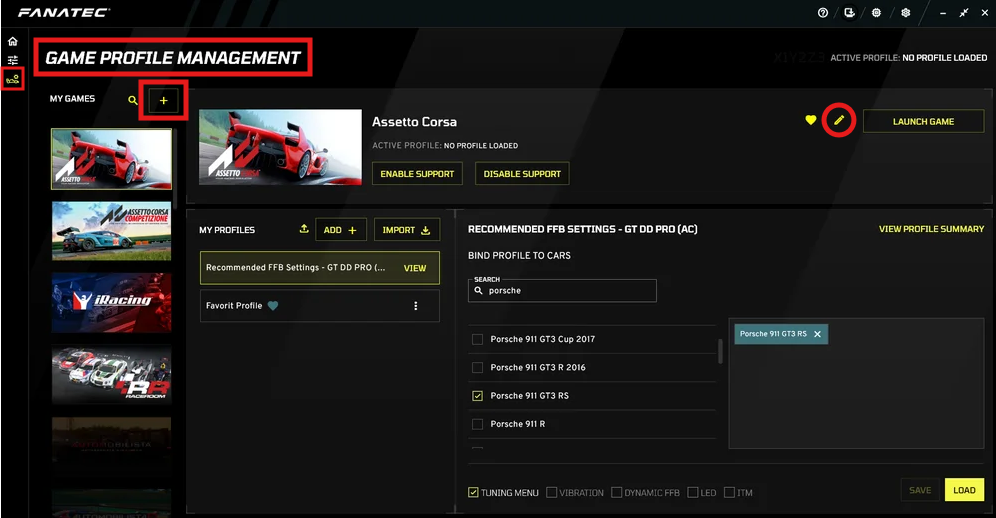Open the three-dot menu for Favorit Profile
The image size is (996, 518).
click(x=416, y=306)
